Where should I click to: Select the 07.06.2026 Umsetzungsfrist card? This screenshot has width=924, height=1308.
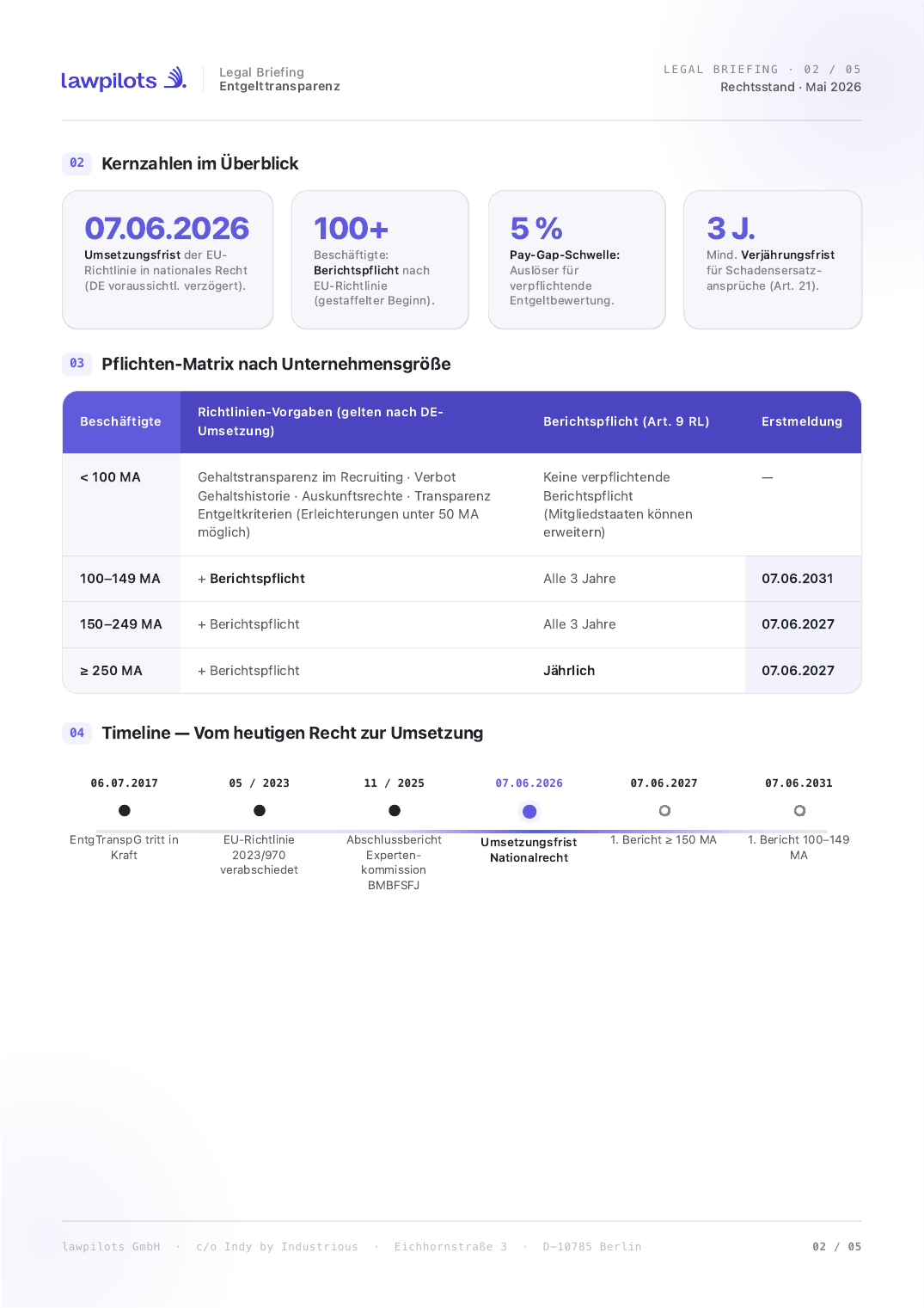tap(168, 260)
